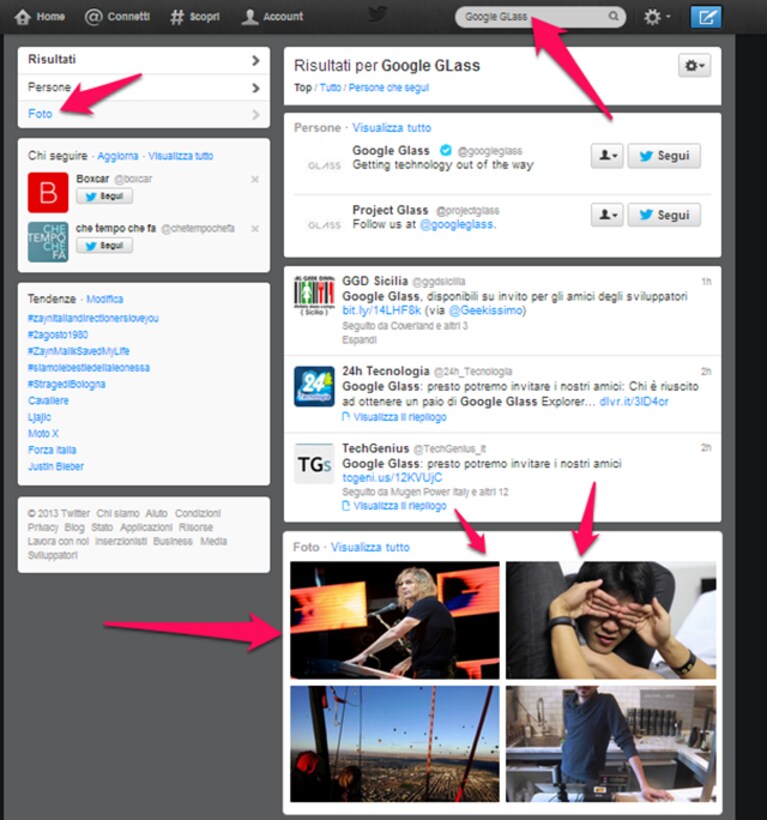The width and height of the screenshot is (767, 820).
Task: Open trend Justin Bieber
Action: click(x=56, y=466)
